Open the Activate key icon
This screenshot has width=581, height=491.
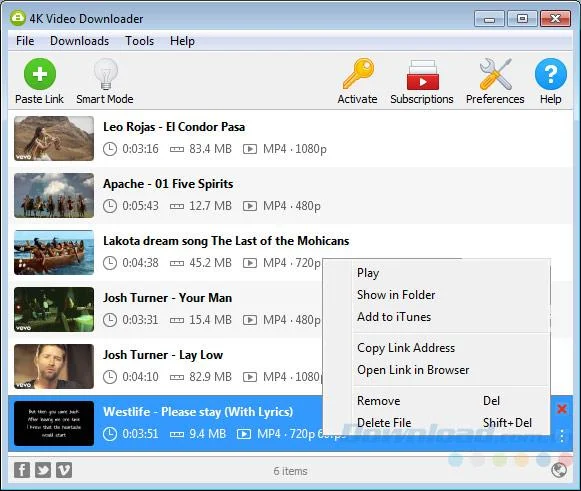click(358, 74)
